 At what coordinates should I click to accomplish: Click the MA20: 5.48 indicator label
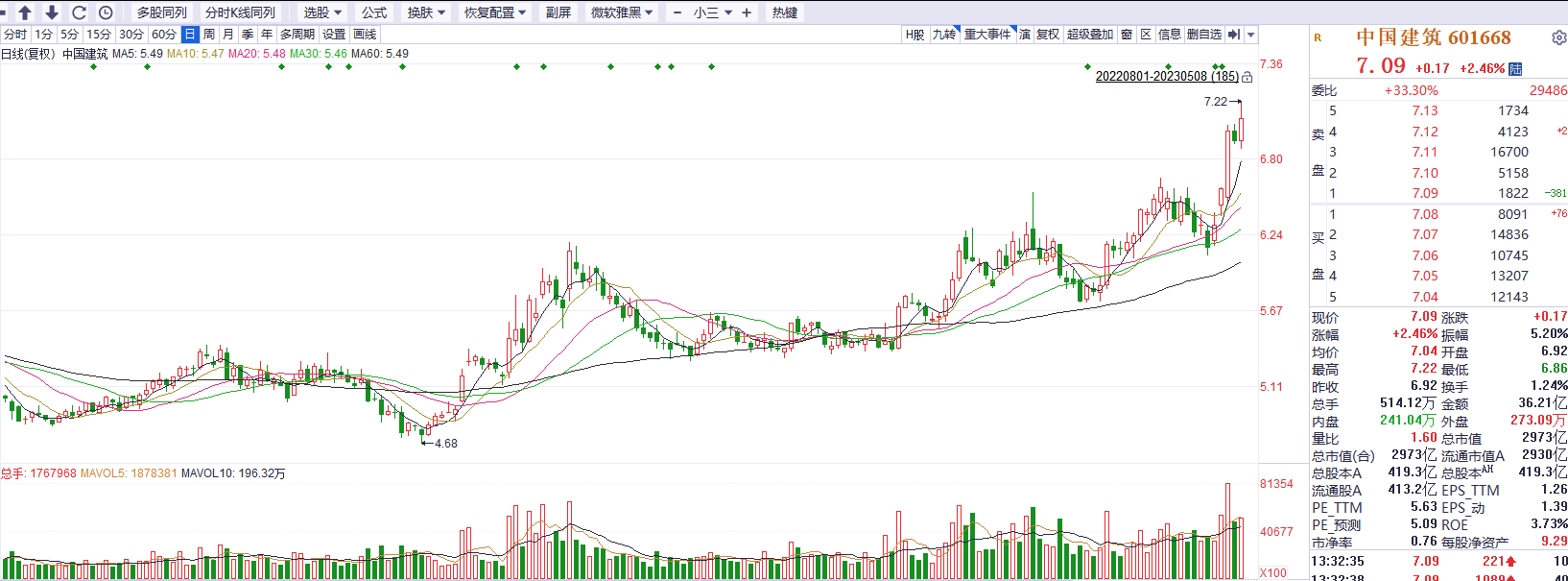(x=256, y=54)
